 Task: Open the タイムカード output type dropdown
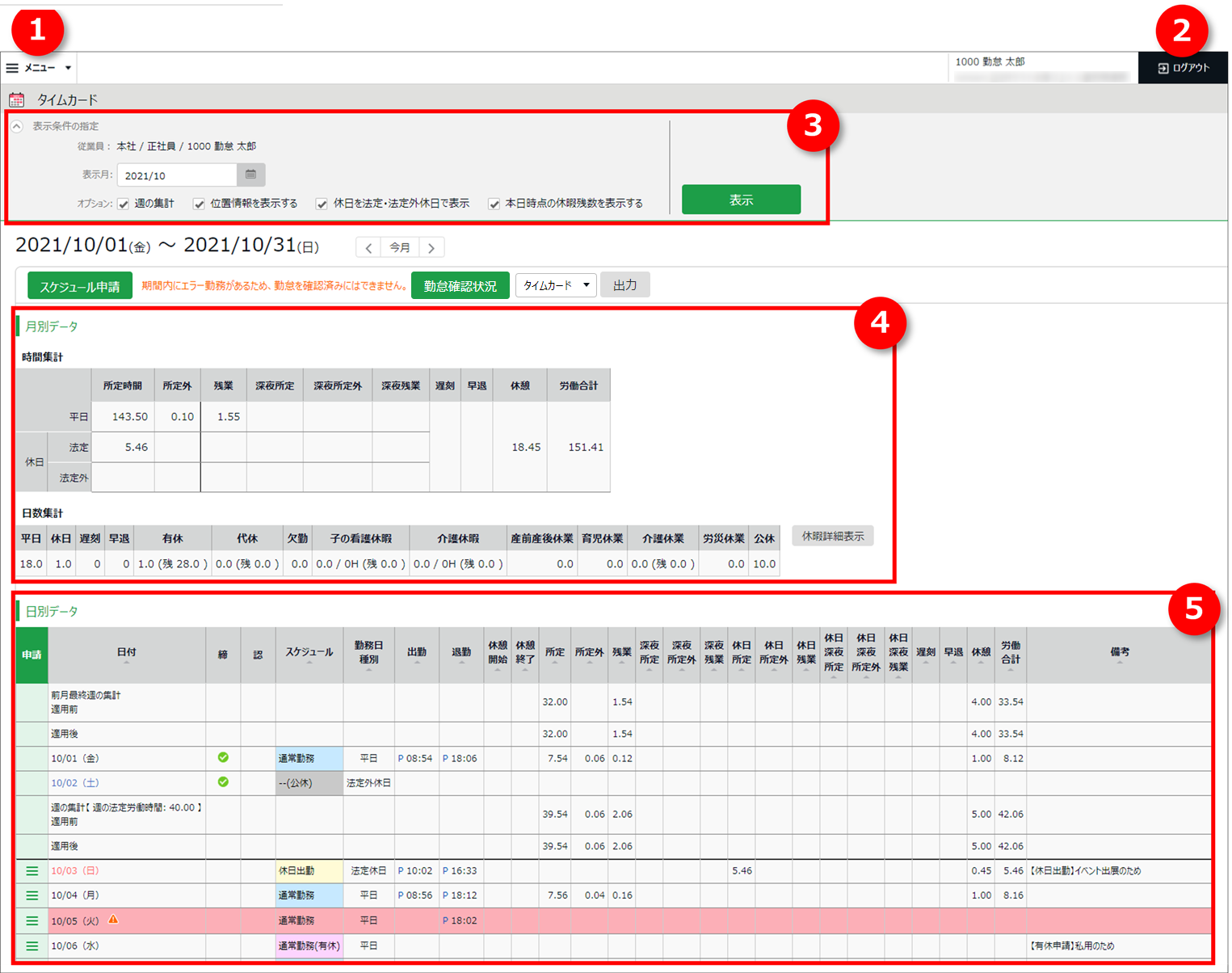pos(556,285)
